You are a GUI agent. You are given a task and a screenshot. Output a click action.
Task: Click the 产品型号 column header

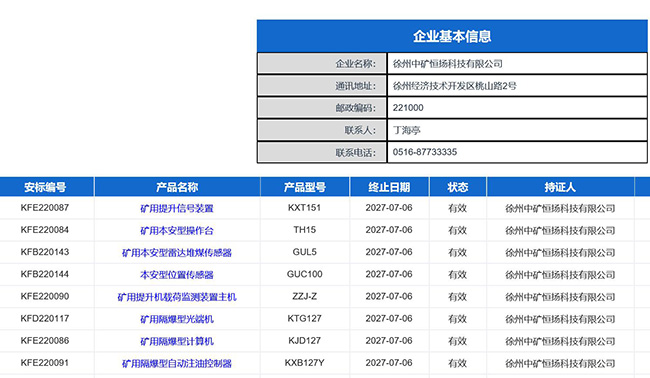coord(305,187)
